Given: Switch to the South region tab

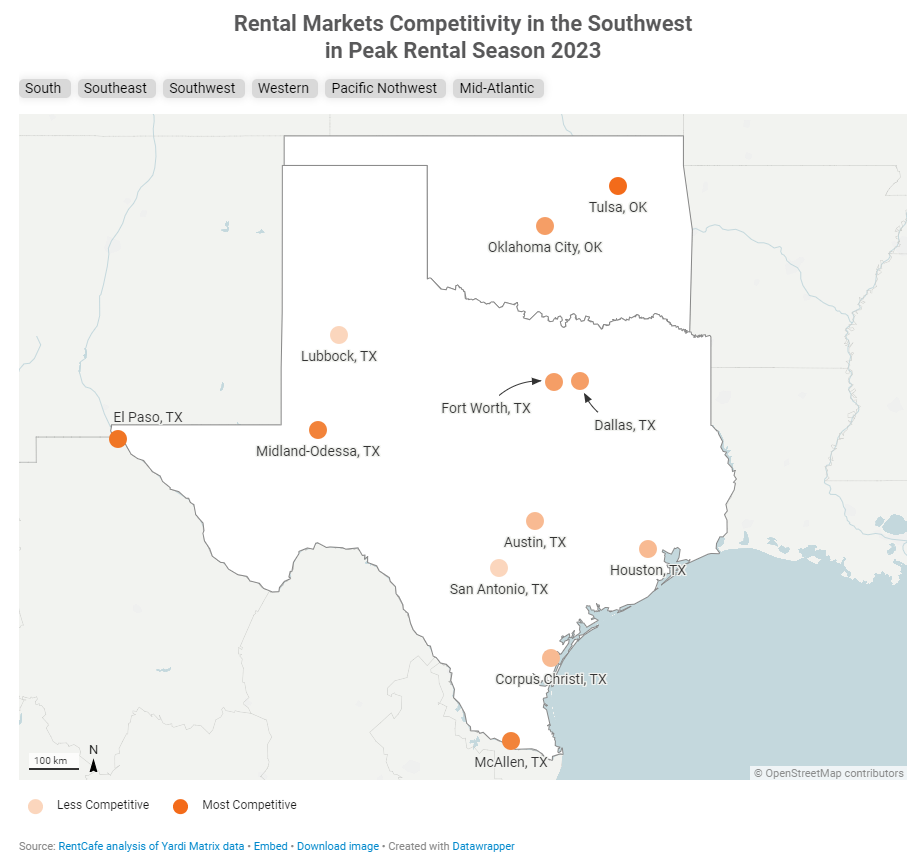Looking at the screenshot, I should [43, 88].
